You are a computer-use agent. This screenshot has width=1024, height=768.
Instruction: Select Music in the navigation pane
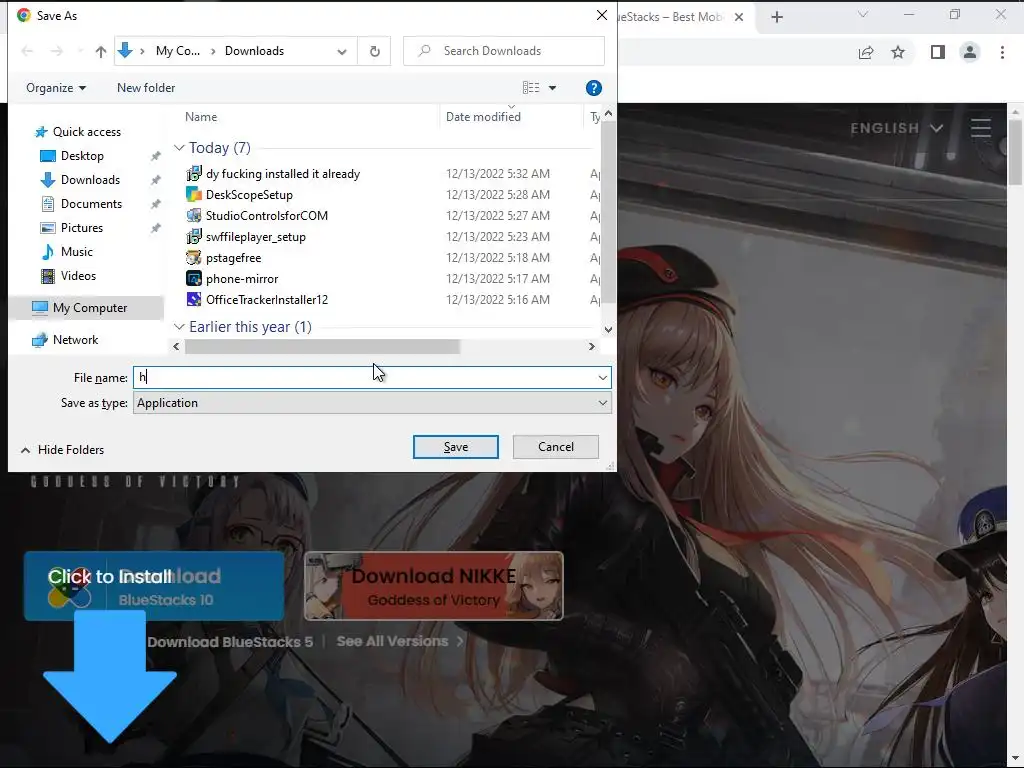76,252
